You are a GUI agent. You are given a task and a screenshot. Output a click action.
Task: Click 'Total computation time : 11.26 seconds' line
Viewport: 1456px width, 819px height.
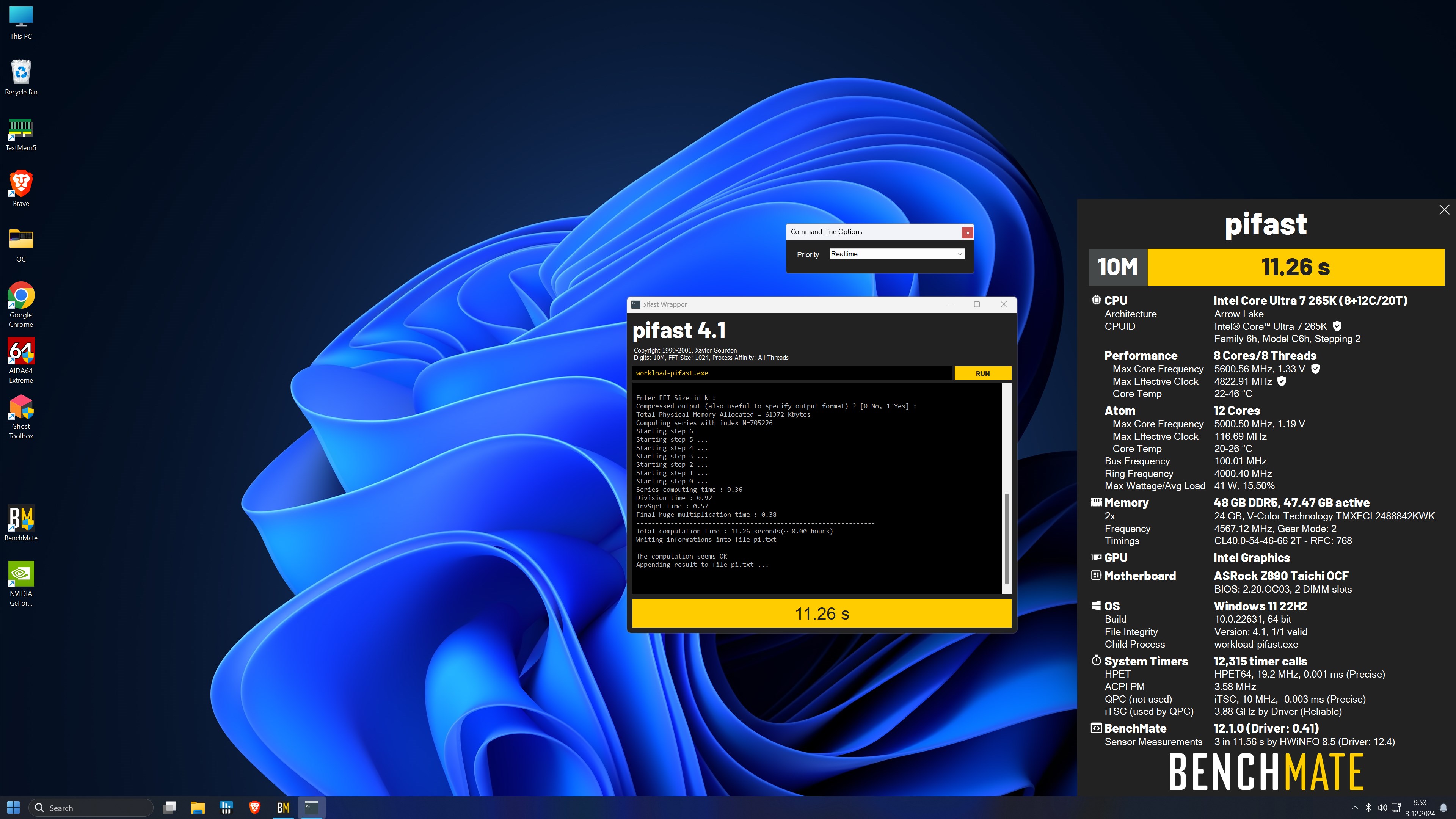734,531
